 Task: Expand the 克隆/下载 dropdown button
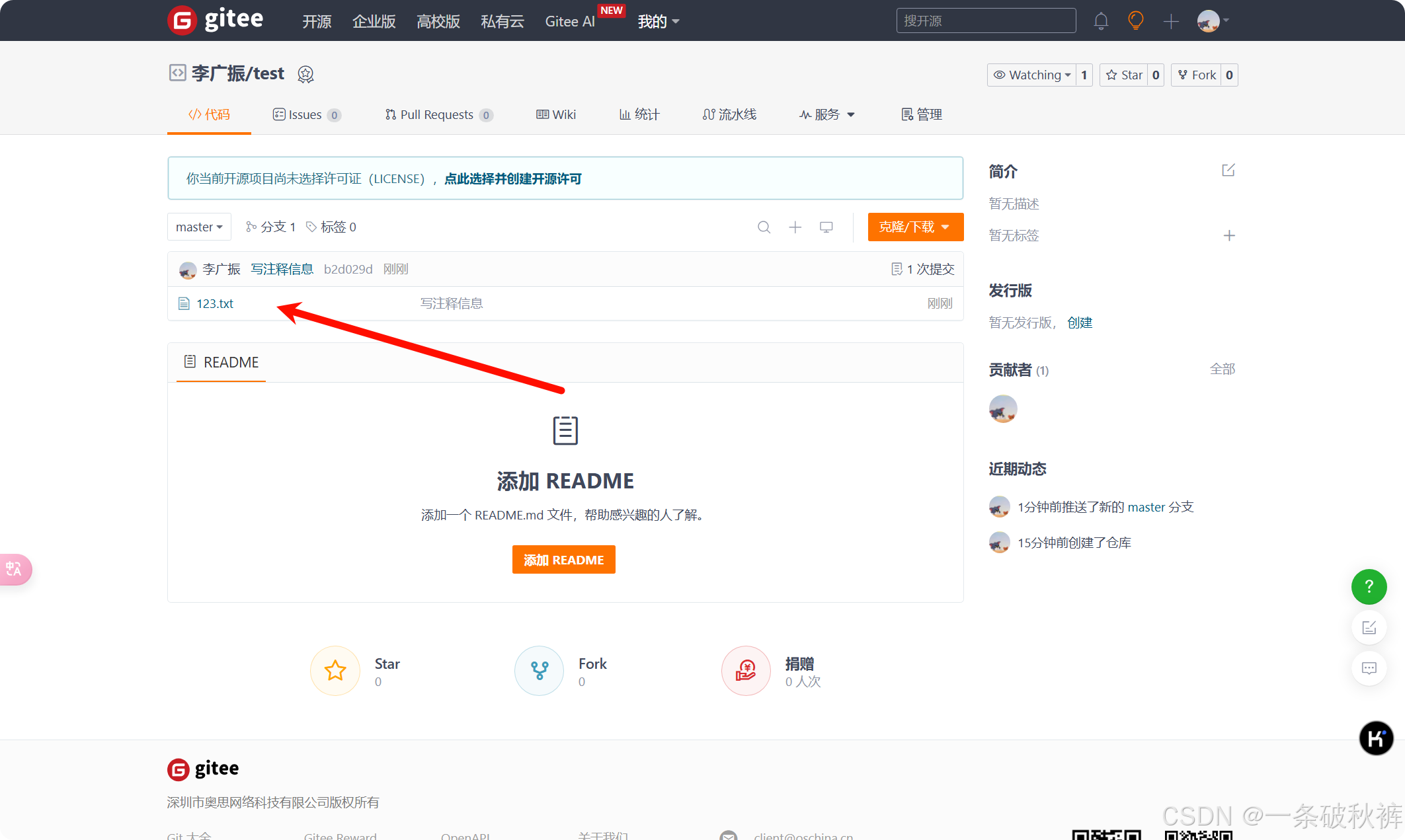915,227
